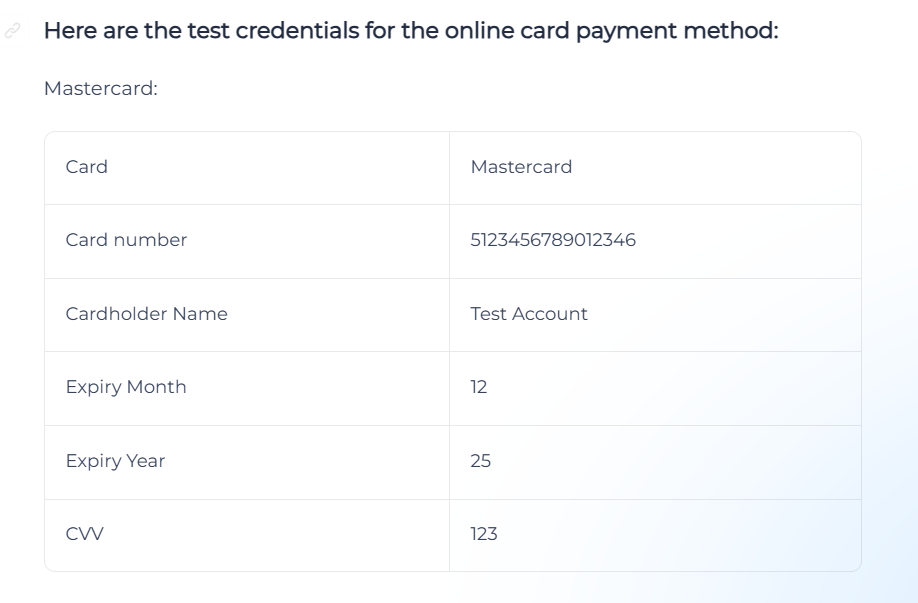Image resolution: width=918 pixels, height=603 pixels.
Task: Click the "Card number" label cell
Action: [126, 240]
